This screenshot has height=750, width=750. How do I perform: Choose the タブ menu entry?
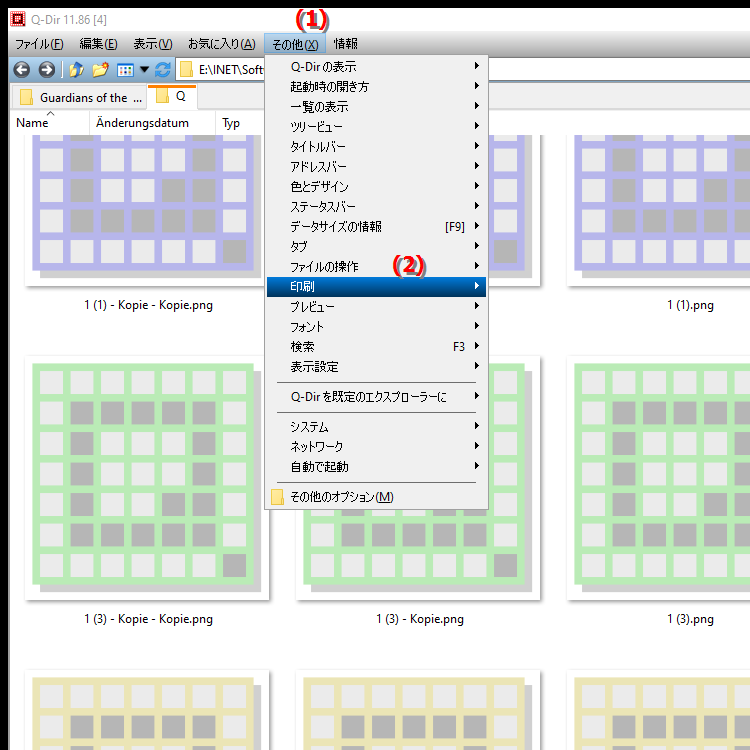376,246
